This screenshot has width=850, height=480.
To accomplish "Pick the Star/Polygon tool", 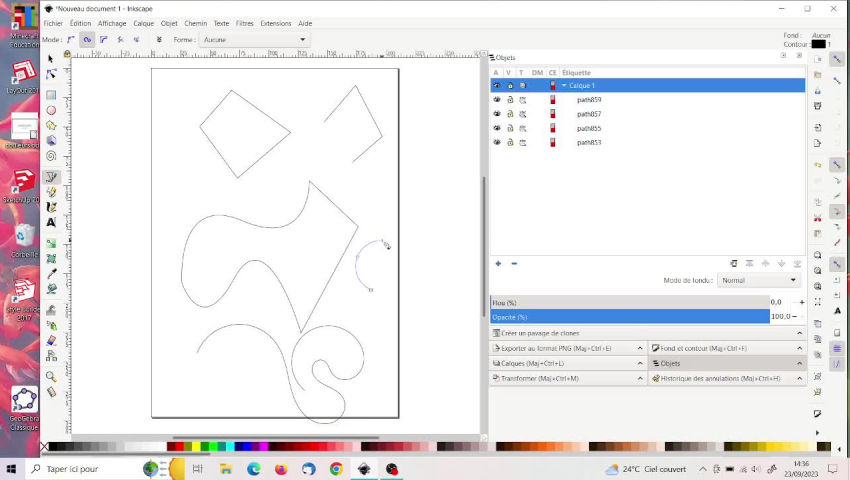I will pyautogui.click(x=51, y=125).
